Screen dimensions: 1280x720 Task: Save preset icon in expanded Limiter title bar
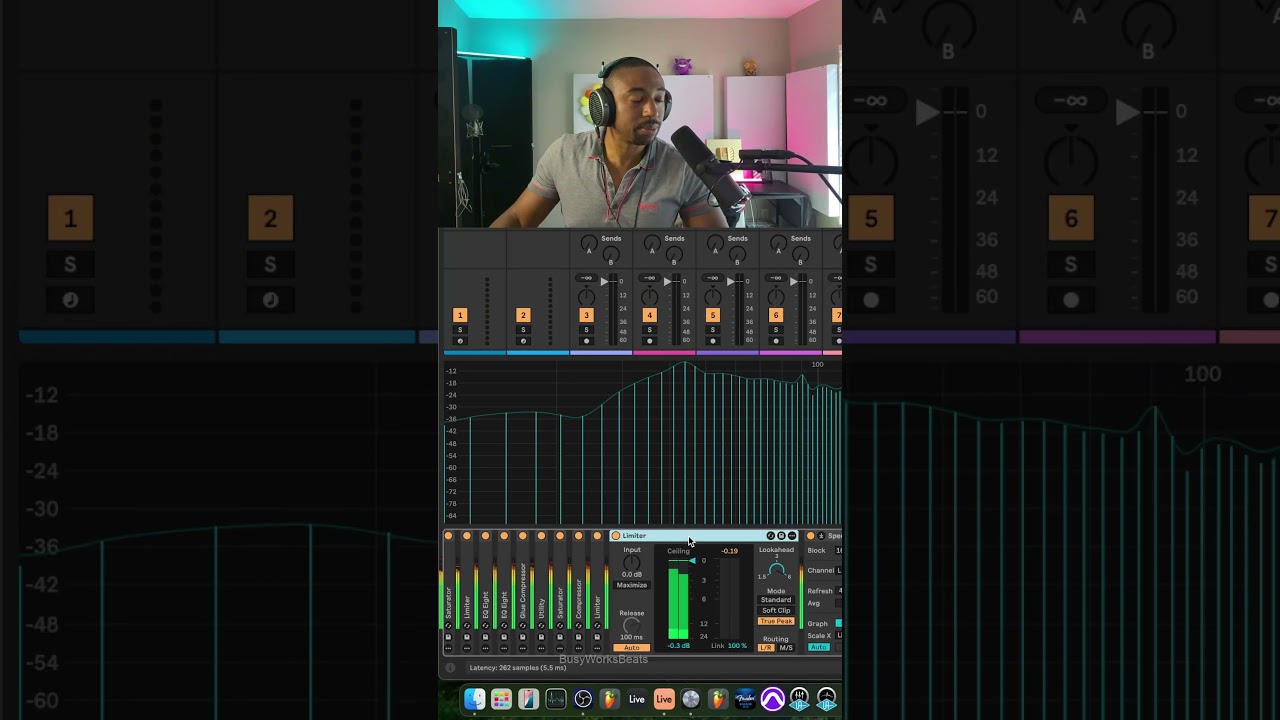782,536
